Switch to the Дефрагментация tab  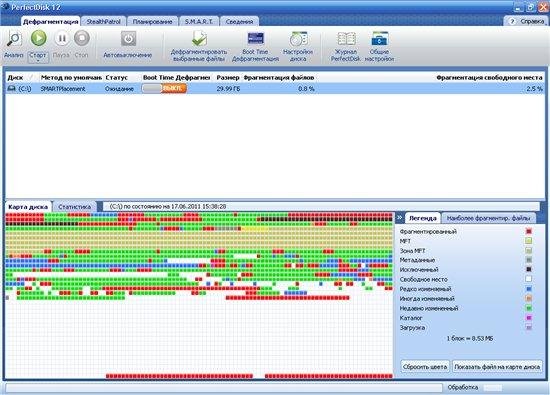tap(51, 21)
